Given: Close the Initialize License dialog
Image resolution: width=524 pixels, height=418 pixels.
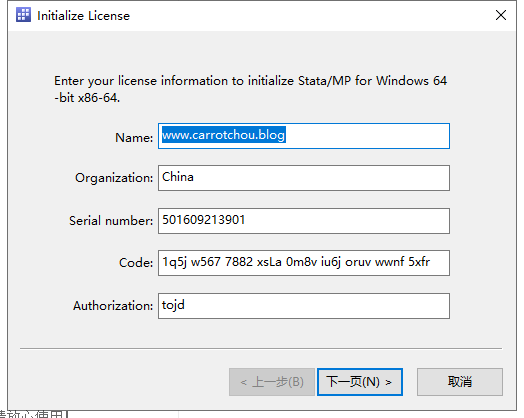Looking at the screenshot, I should [501, 15].
